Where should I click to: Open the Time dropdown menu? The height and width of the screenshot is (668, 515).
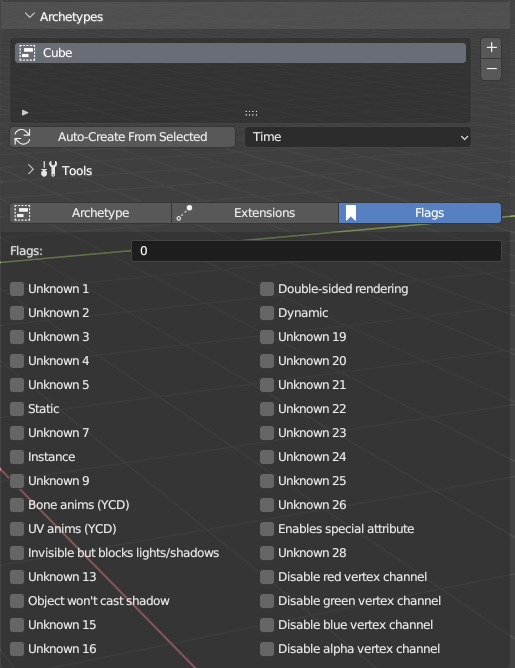358,137
